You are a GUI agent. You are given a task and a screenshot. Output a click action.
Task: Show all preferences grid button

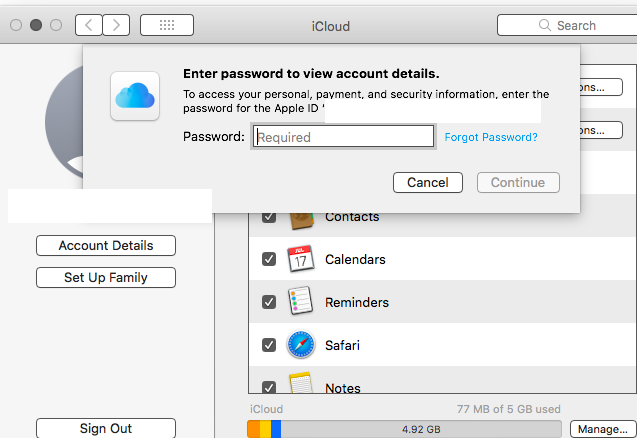coord(167,25)
